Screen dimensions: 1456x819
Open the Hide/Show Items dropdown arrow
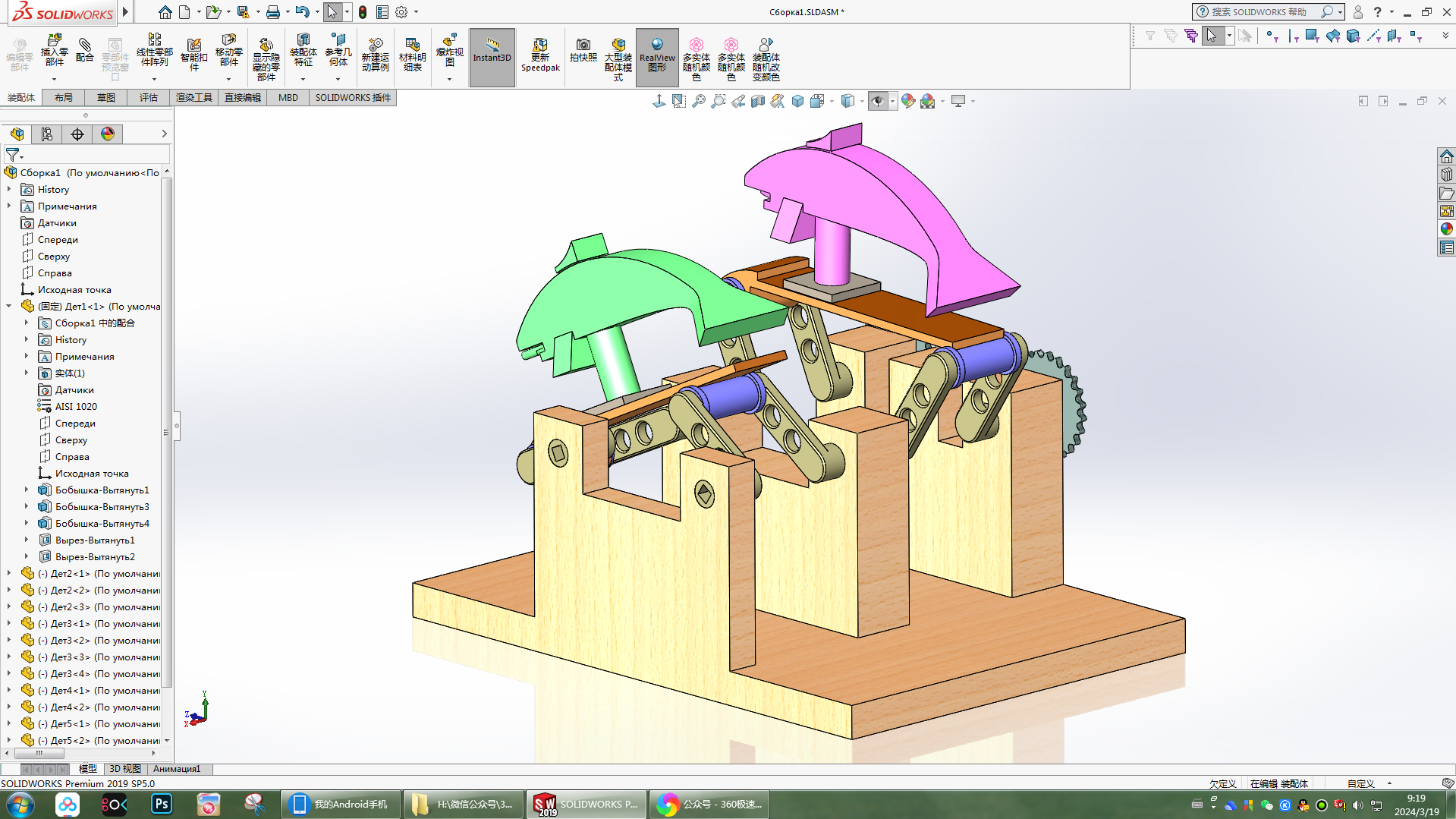click(x=892, y=101)
